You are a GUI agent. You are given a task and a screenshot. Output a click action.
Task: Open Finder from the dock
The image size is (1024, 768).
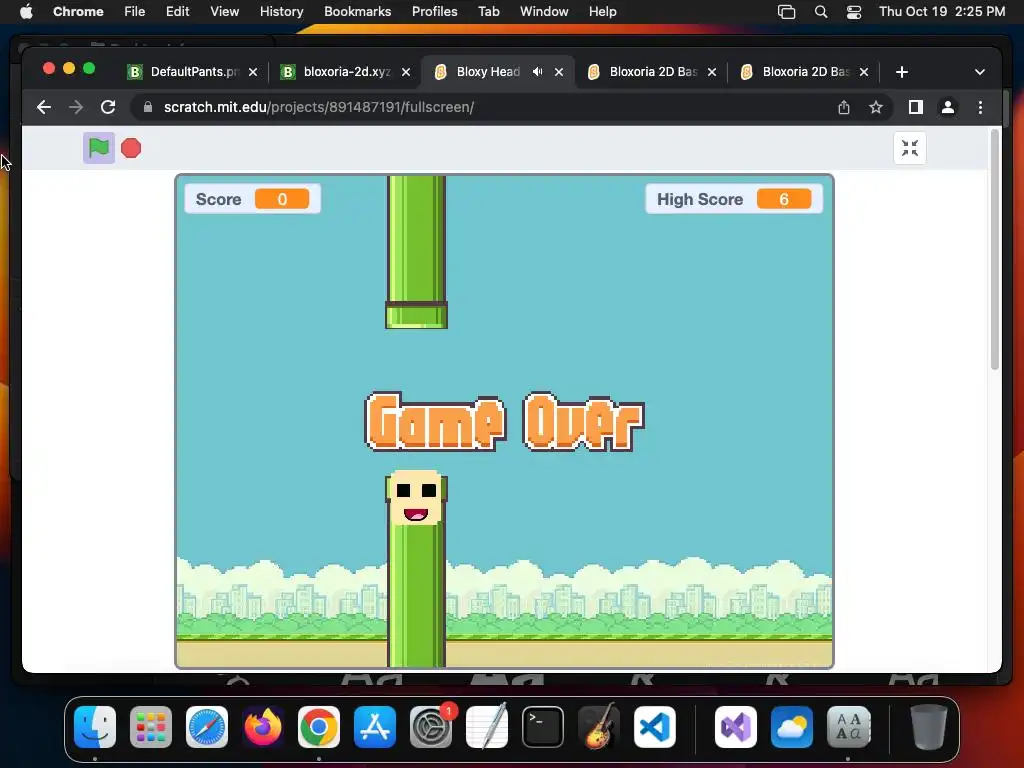click(x=95, y=727)
